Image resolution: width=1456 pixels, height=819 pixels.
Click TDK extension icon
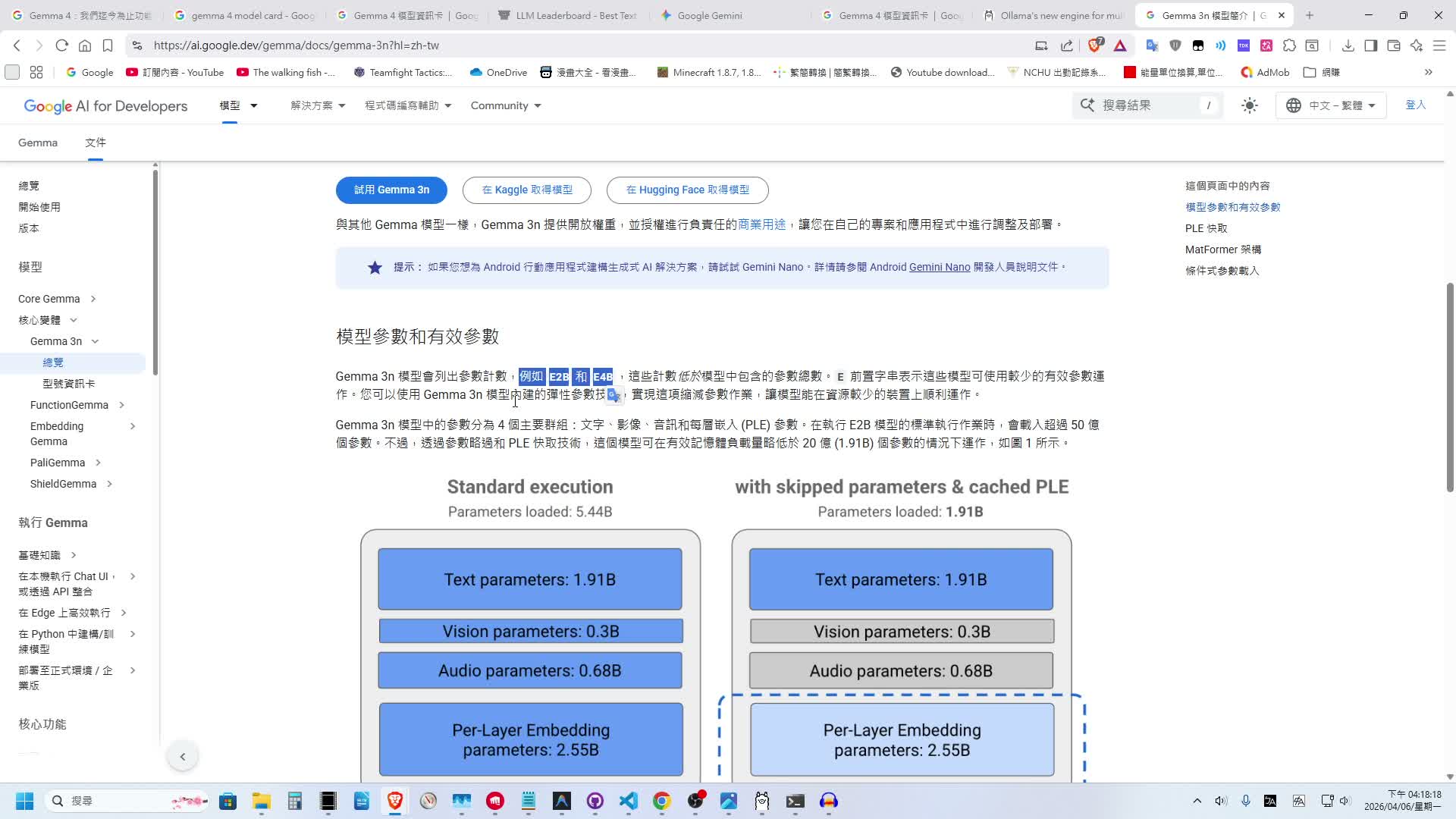(x=1244, y=45)
